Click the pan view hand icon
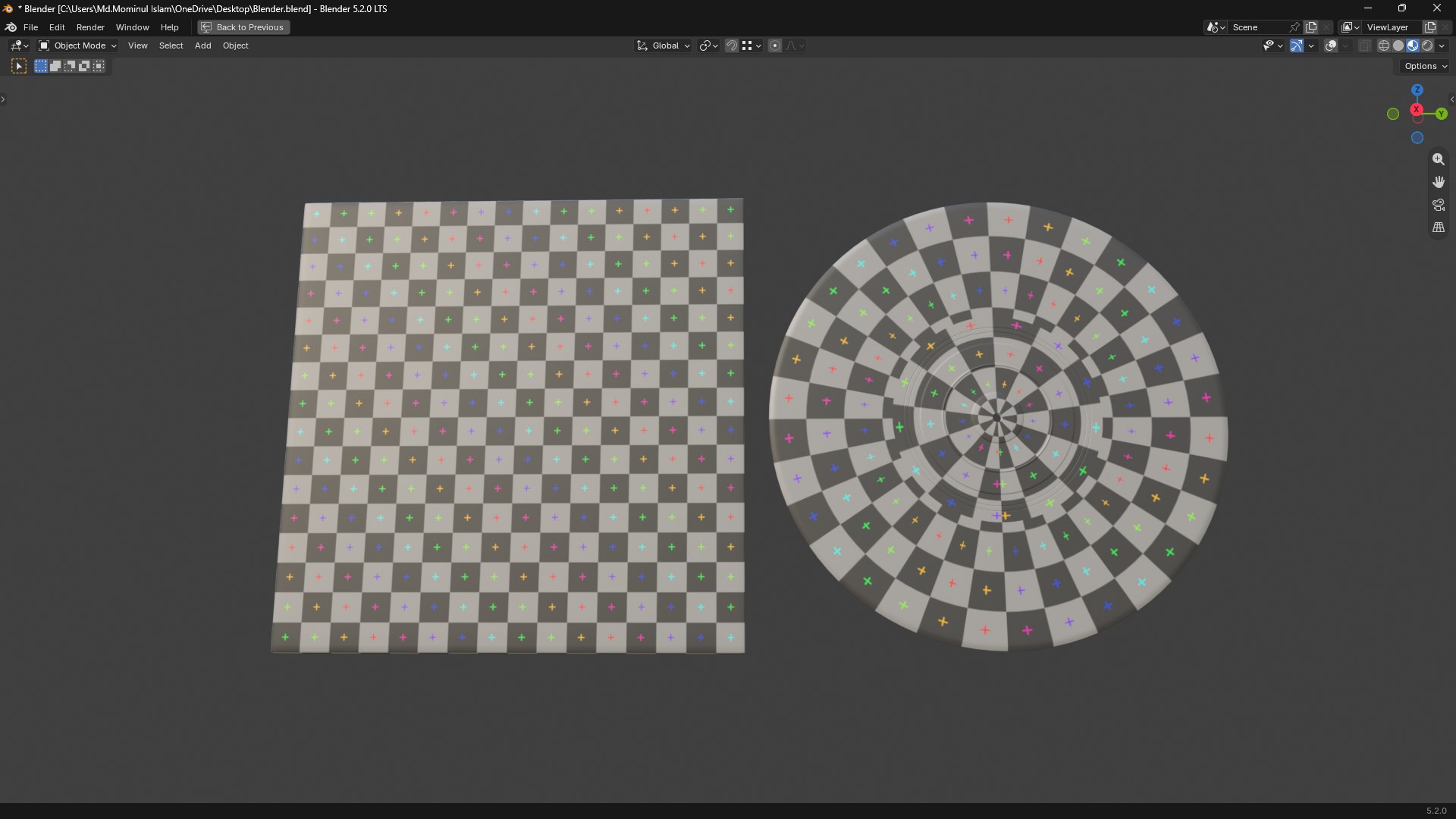This screenshot has width=1456, height=819. coord(1439,182)
